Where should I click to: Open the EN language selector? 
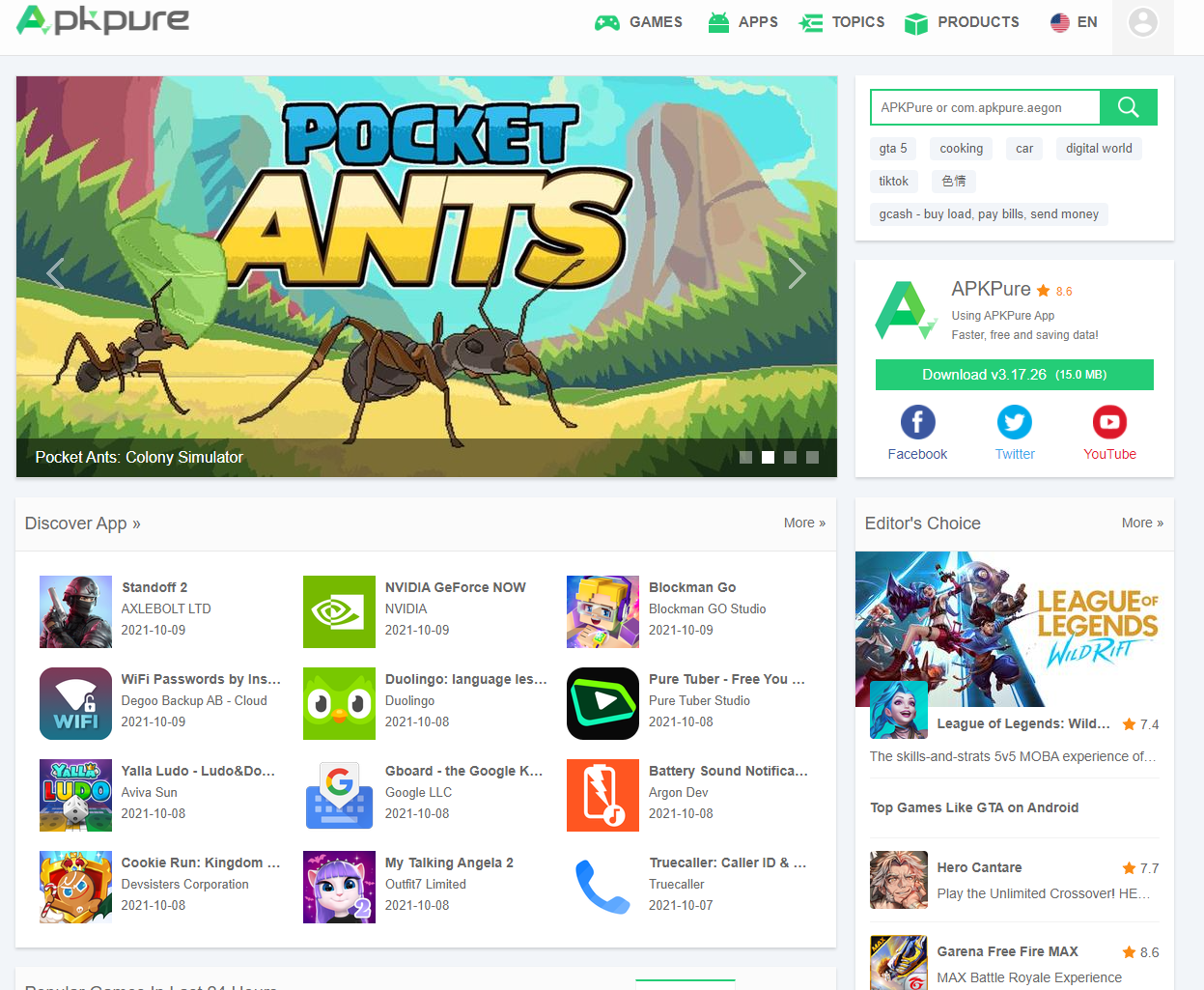click(x=1074, y=22)
